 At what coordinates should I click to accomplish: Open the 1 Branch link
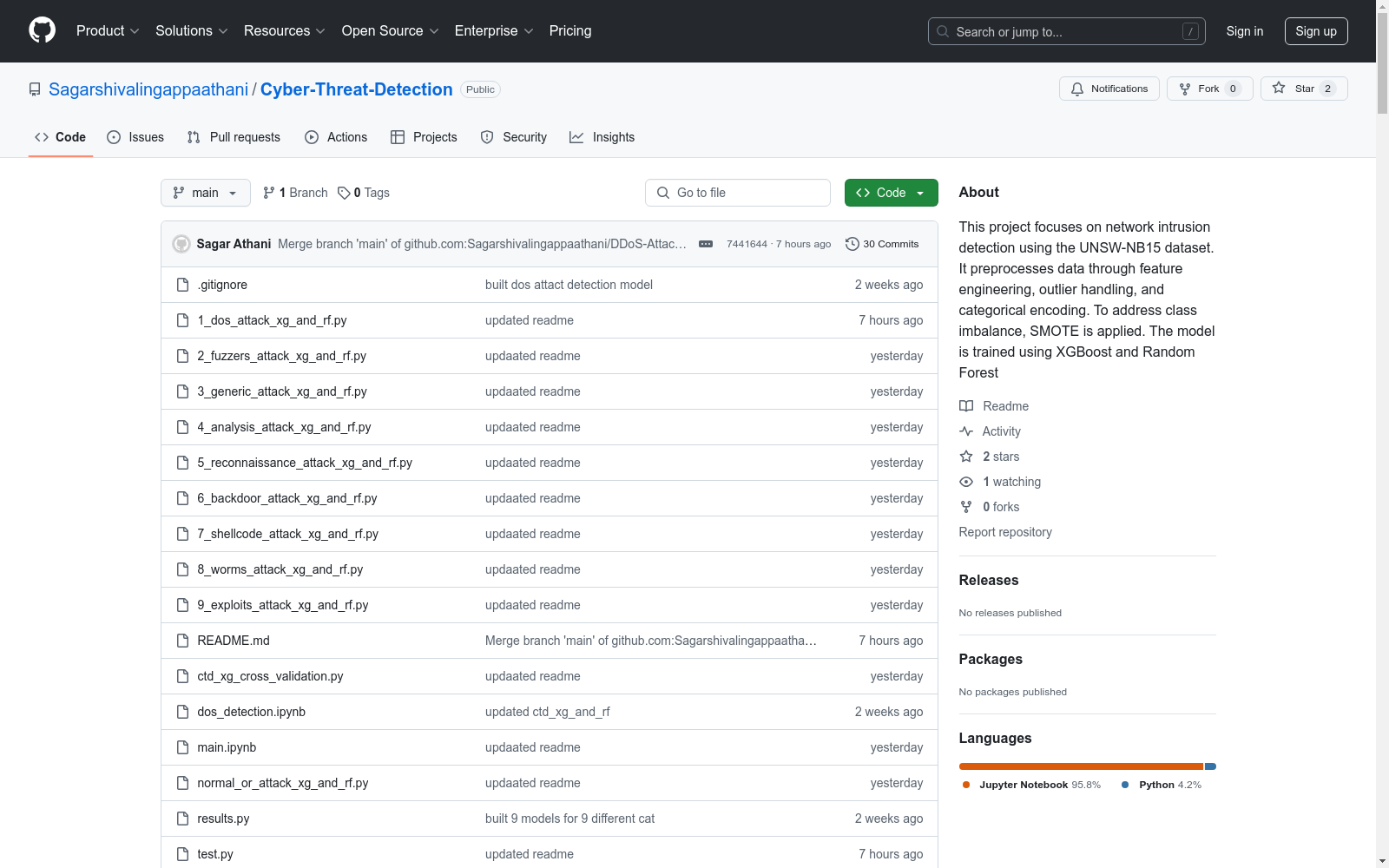[295, 193]
